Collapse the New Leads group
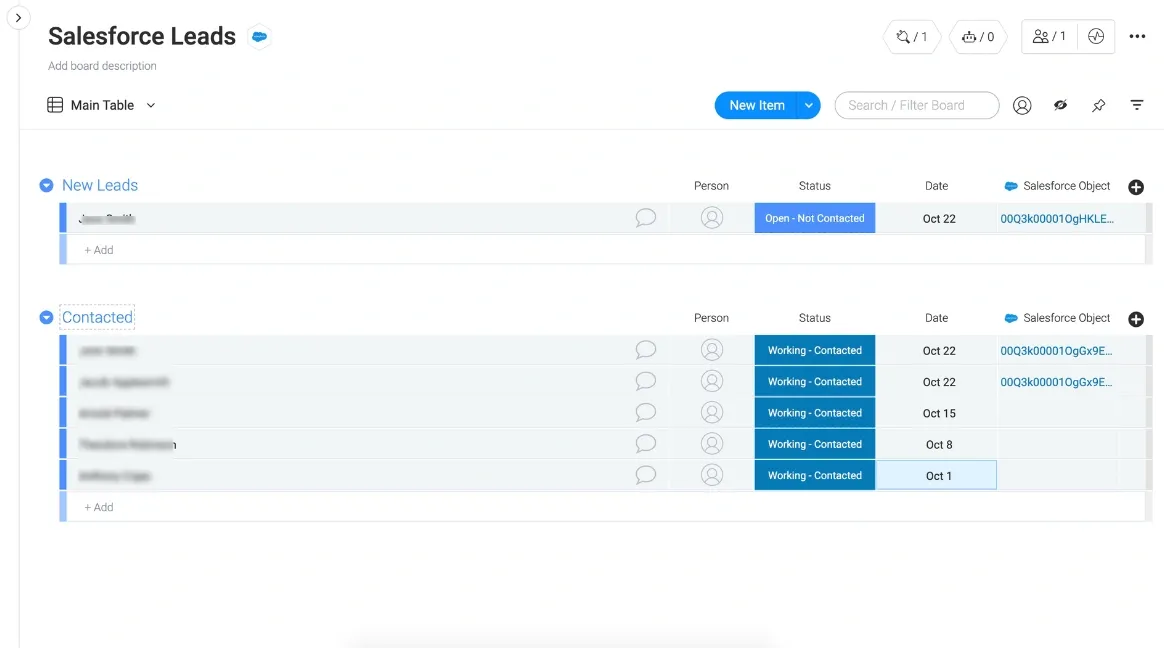Image resolution: width=1164 pixels, height=648 pixels. click(x=46, y=185)
